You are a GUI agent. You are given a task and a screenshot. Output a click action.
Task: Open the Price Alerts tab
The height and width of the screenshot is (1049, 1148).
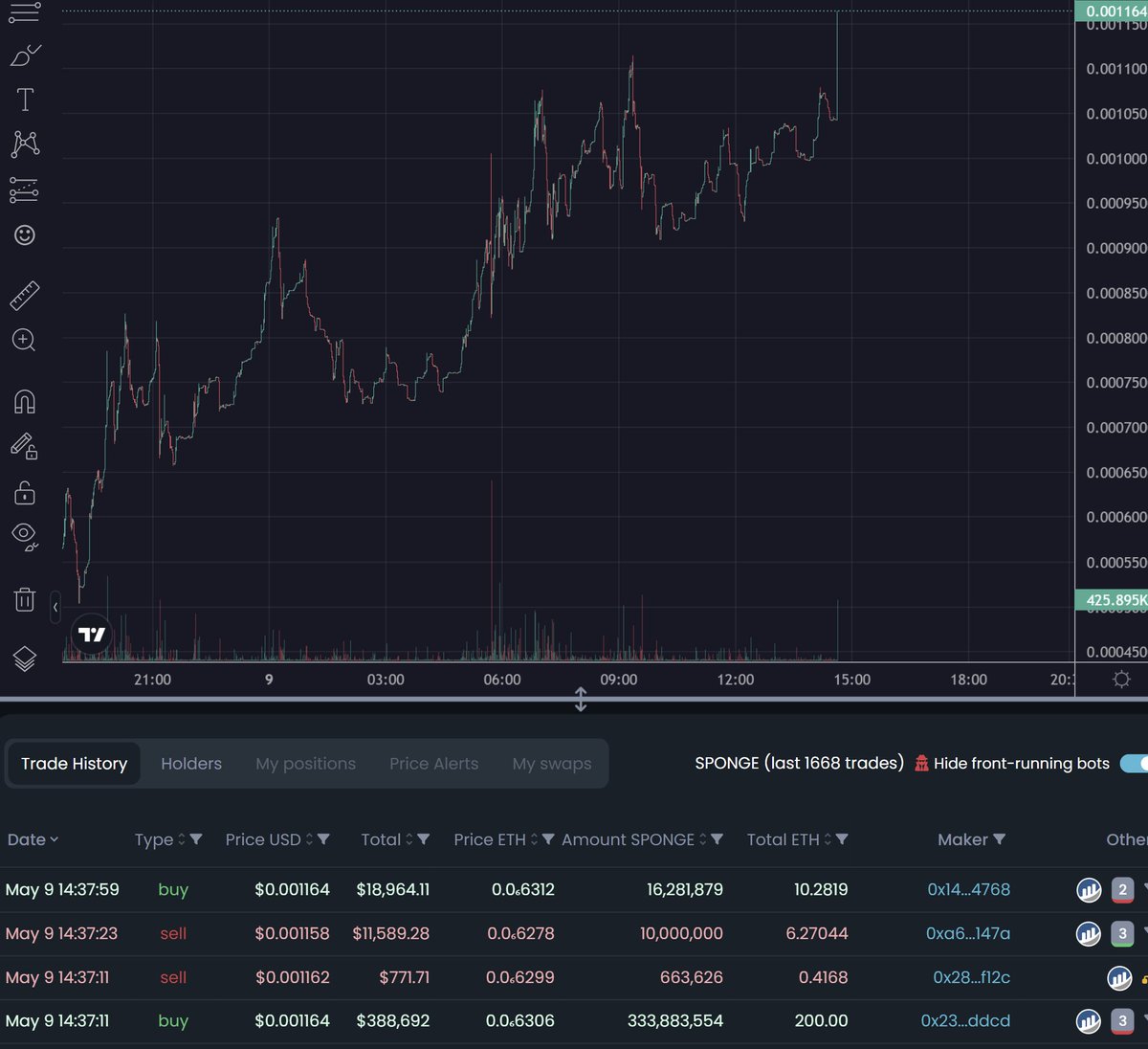433,764
